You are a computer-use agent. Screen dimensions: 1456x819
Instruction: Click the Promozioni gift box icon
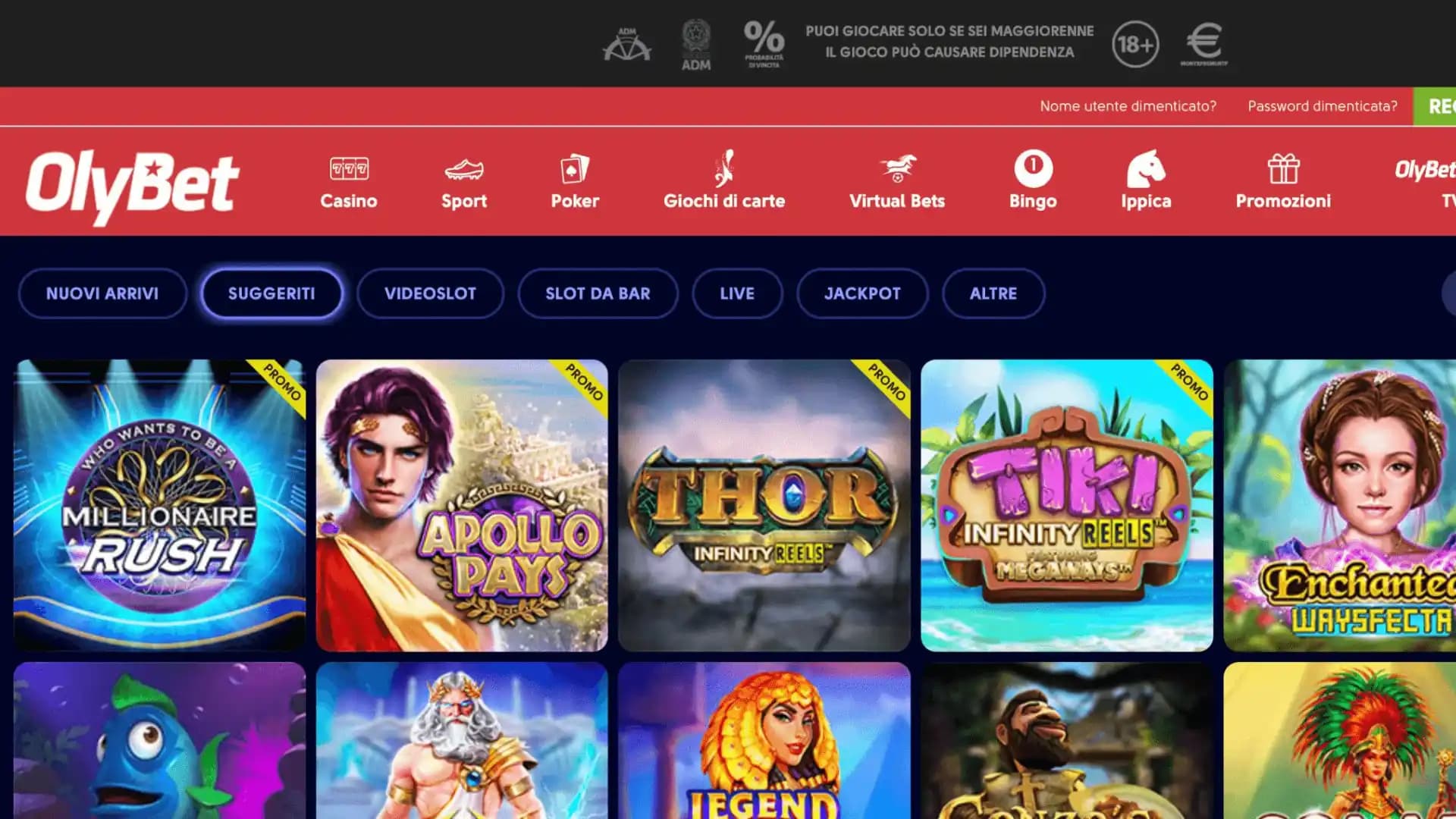(x=1283, y=168)
